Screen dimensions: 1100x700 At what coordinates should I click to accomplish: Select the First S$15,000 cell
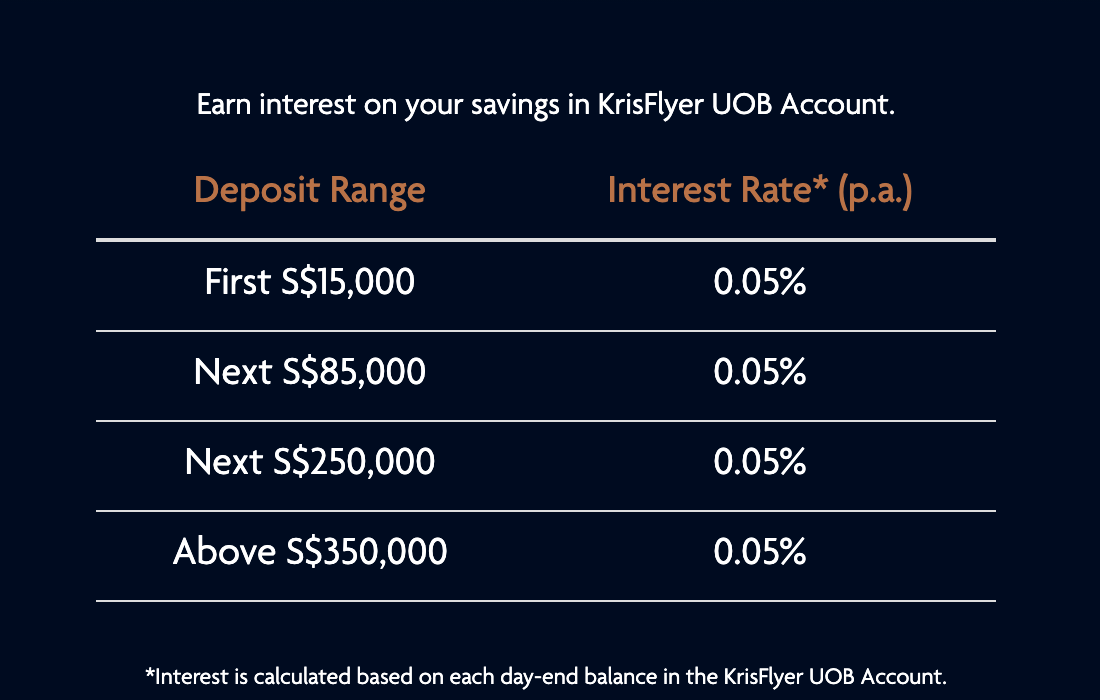pyautogui.click(x=309, y=282)
